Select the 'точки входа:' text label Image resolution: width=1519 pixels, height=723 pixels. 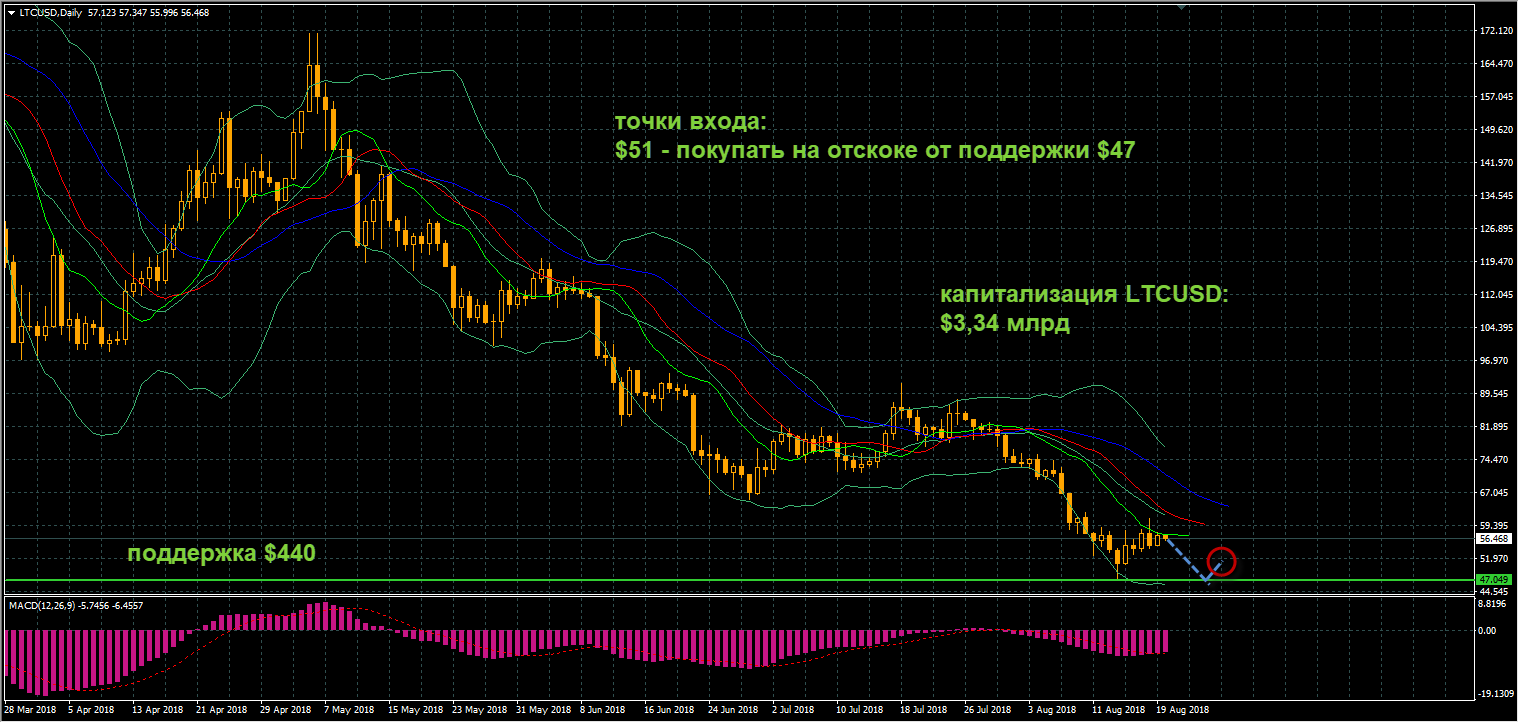(690, 122)
